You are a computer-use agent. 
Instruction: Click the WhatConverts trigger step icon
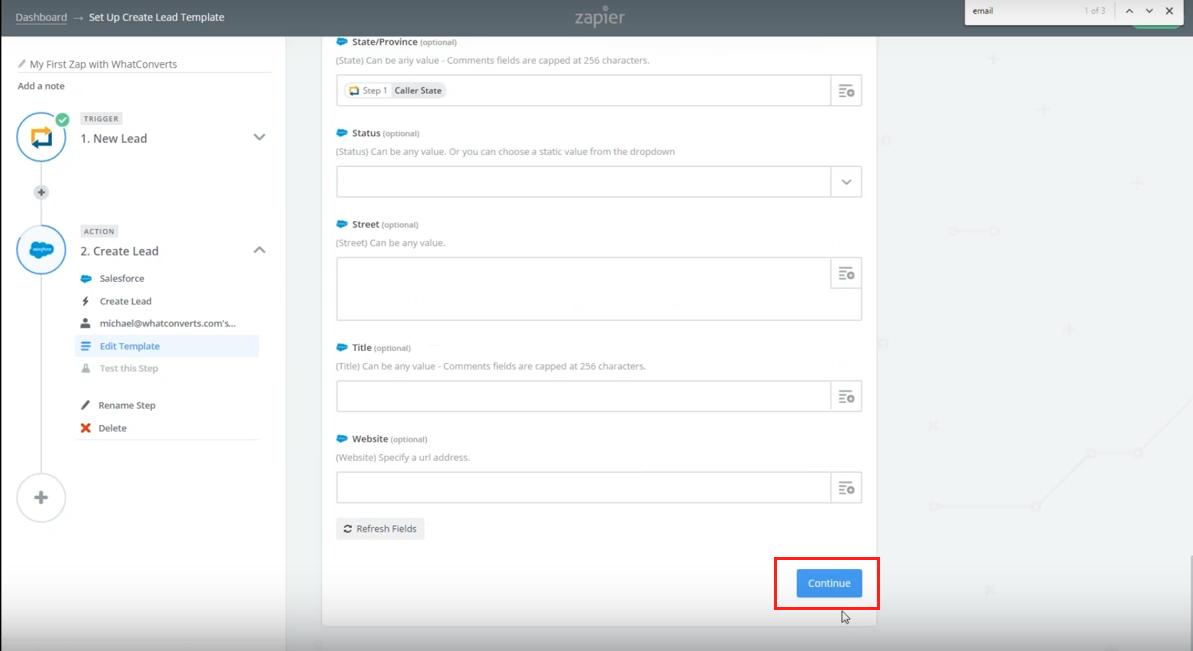41,137
